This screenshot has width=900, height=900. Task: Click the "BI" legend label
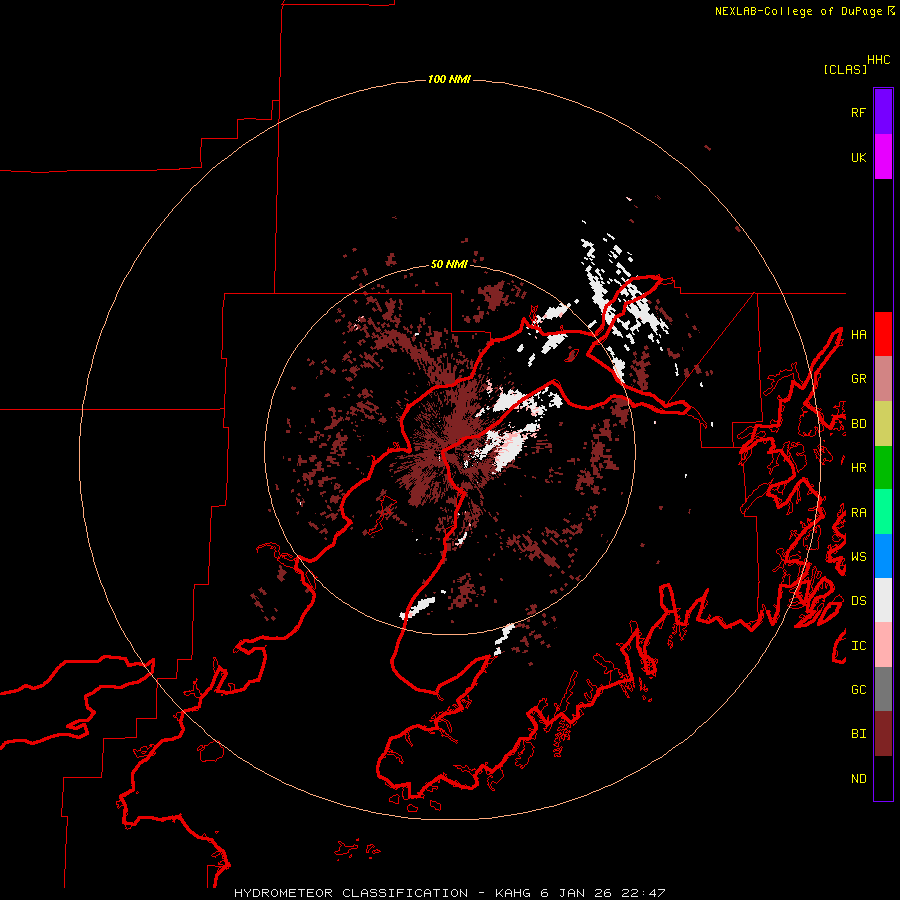[x=858, y=734]
